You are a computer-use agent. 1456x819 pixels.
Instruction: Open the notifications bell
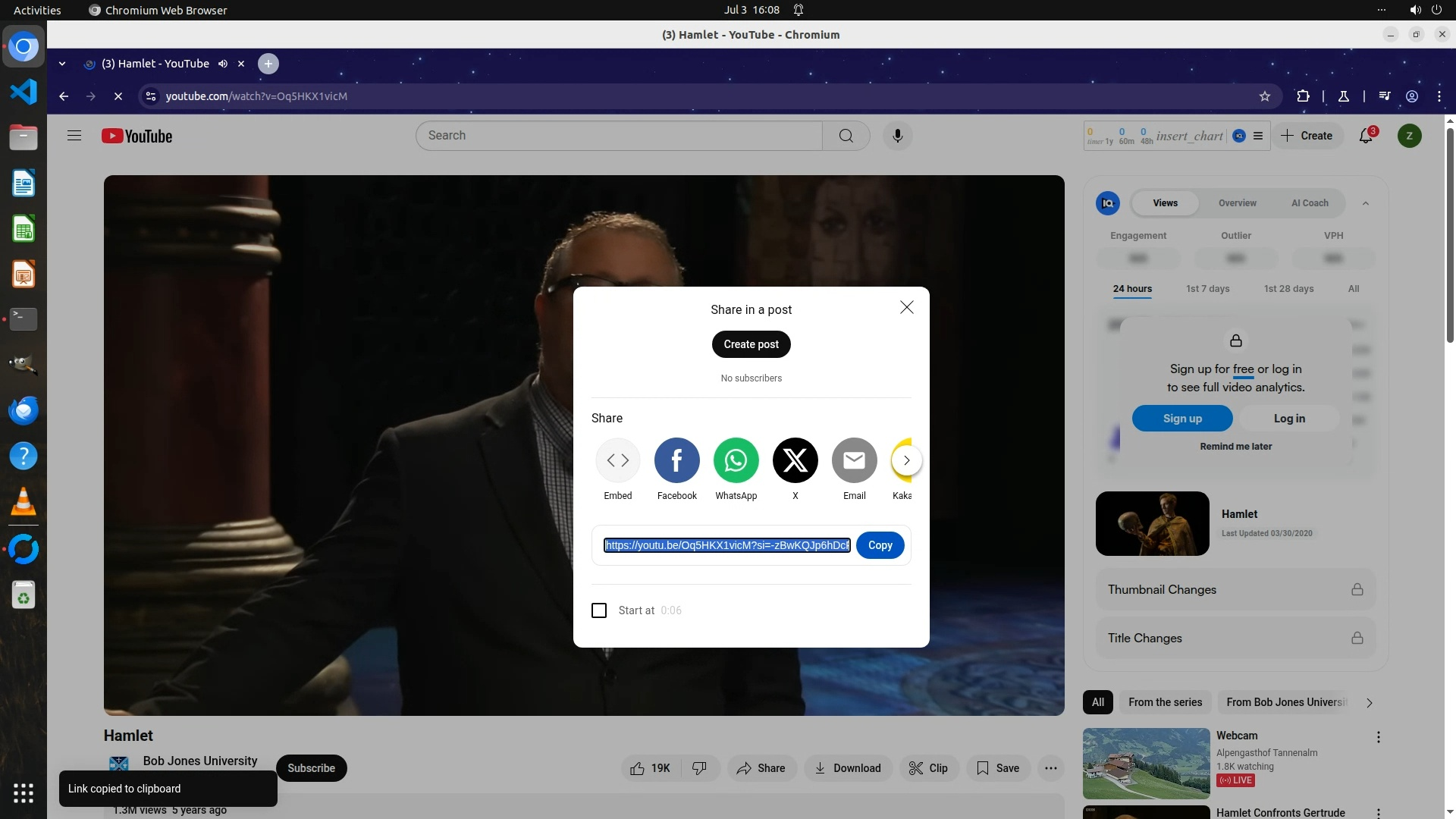(1366, 136)
